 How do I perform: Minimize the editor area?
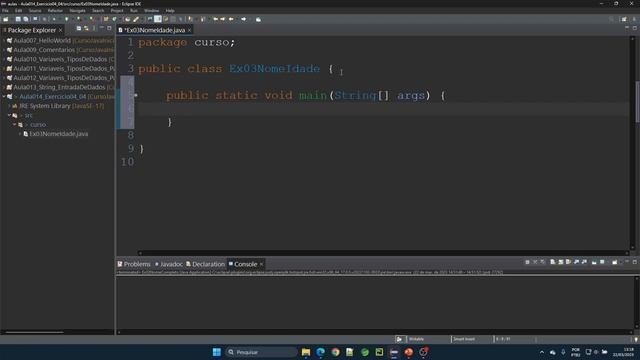[627, 28]
